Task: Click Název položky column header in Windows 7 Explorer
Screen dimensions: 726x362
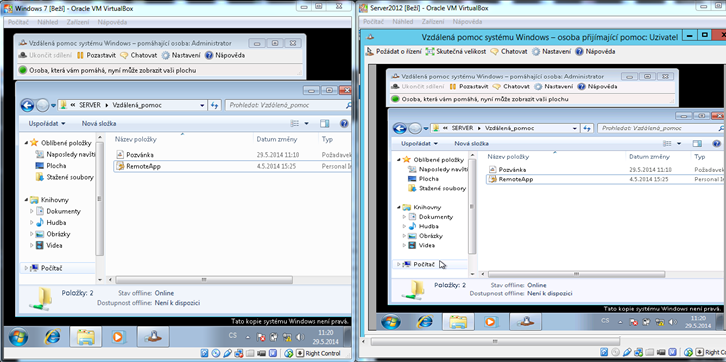Action: pyautogui.click(x=136, y=139)
